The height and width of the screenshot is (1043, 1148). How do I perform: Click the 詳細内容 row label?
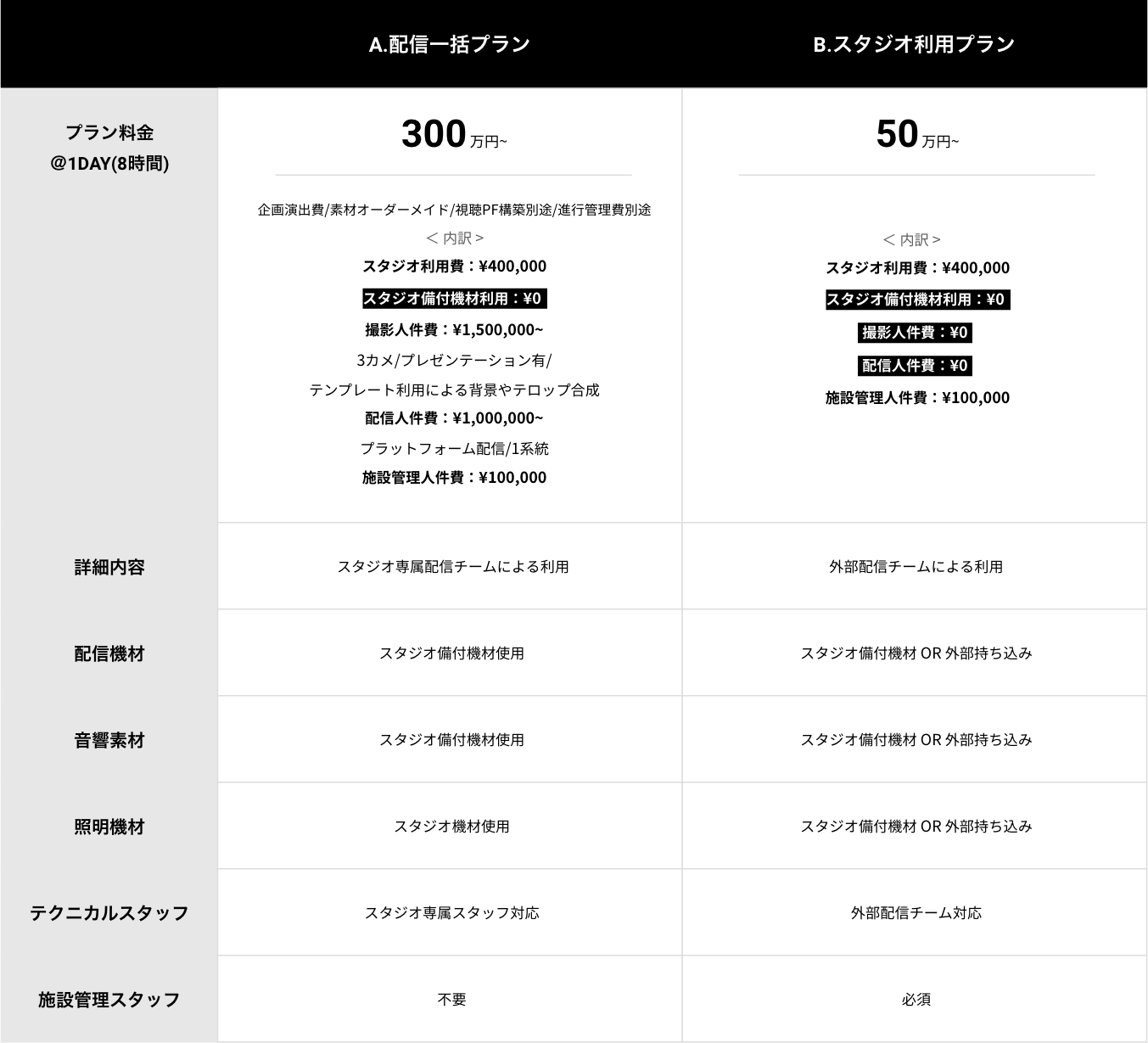pyautogui.click(x=109, y=567)
